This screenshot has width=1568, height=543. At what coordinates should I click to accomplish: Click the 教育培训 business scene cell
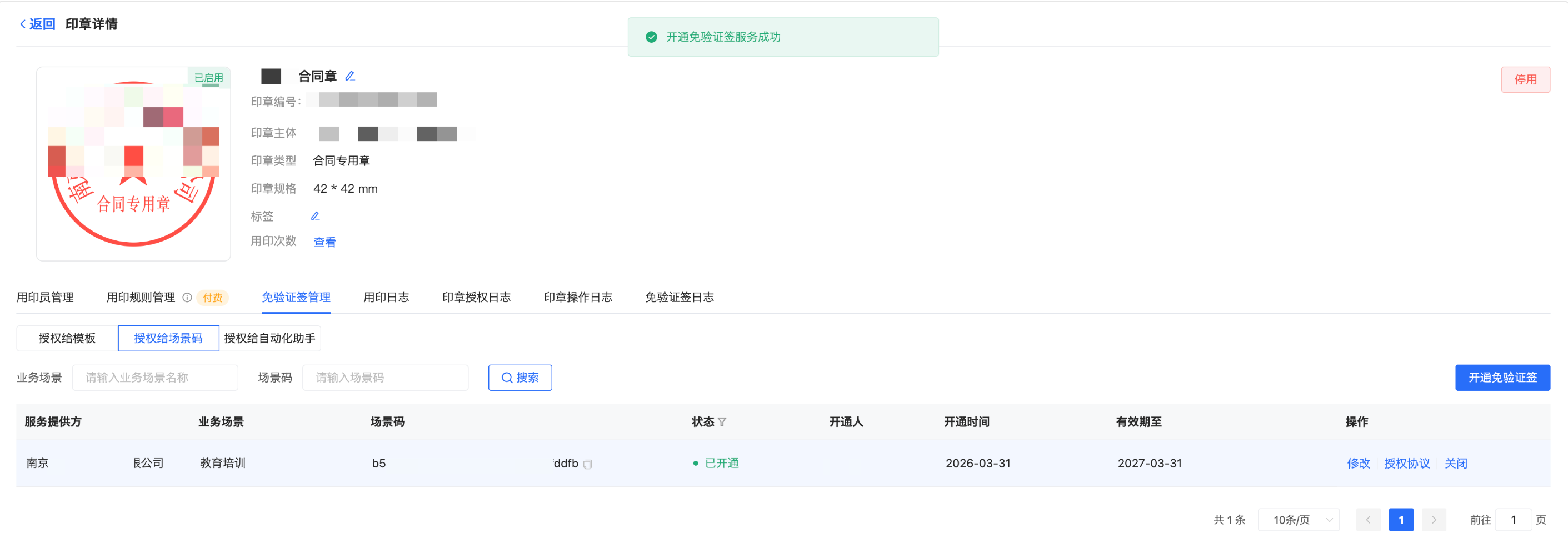pos(223,464)
